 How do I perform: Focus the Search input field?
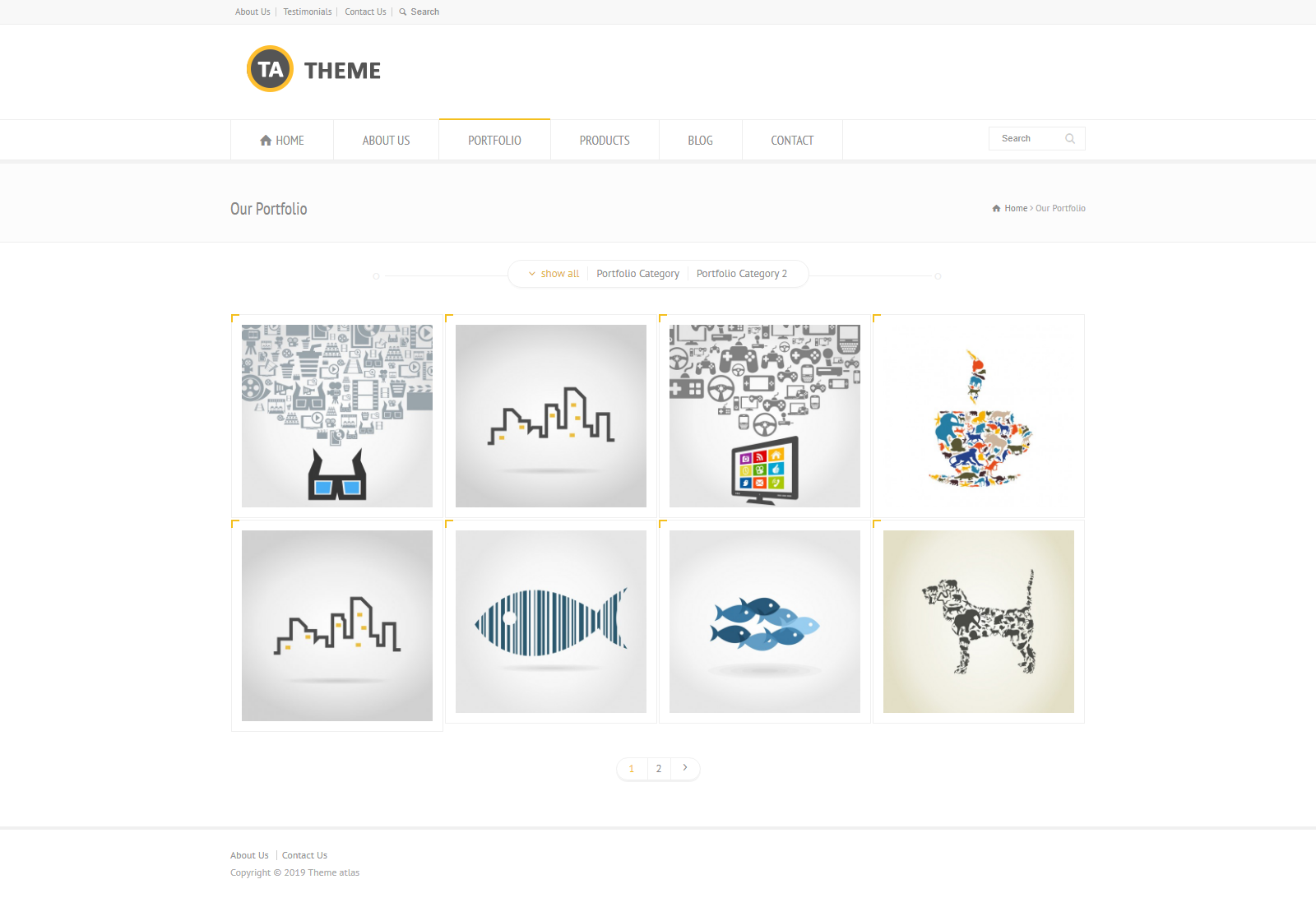[1028, 139]
